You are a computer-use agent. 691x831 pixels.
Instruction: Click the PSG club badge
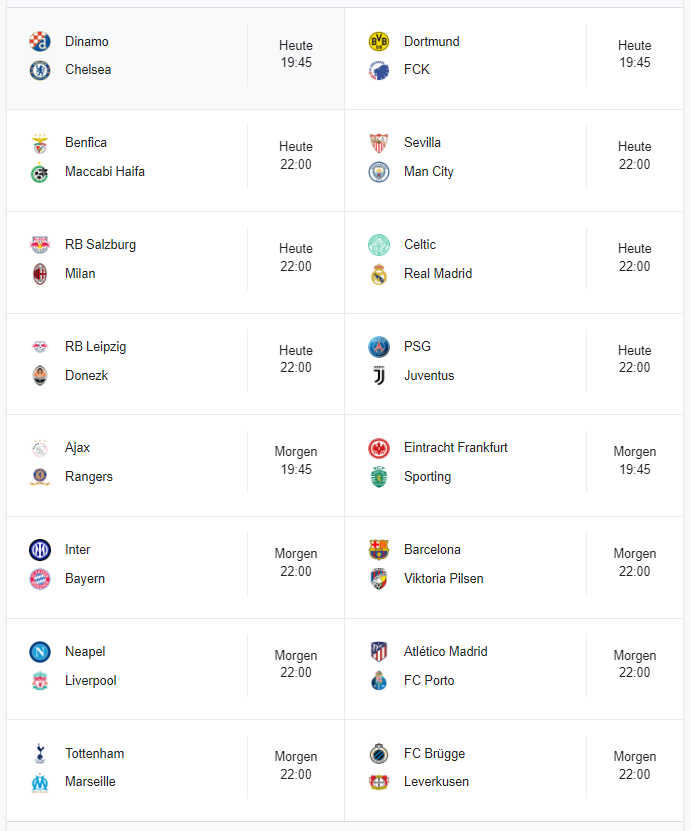(x=379, y=347)
